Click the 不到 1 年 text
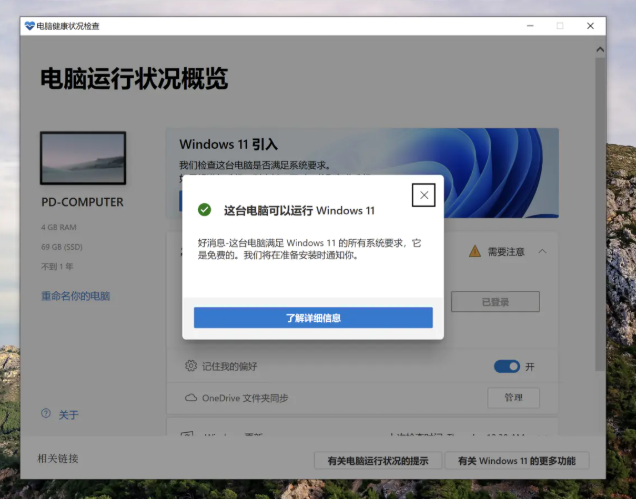This screenshot has width=636, height=499. tap(57, 267)
